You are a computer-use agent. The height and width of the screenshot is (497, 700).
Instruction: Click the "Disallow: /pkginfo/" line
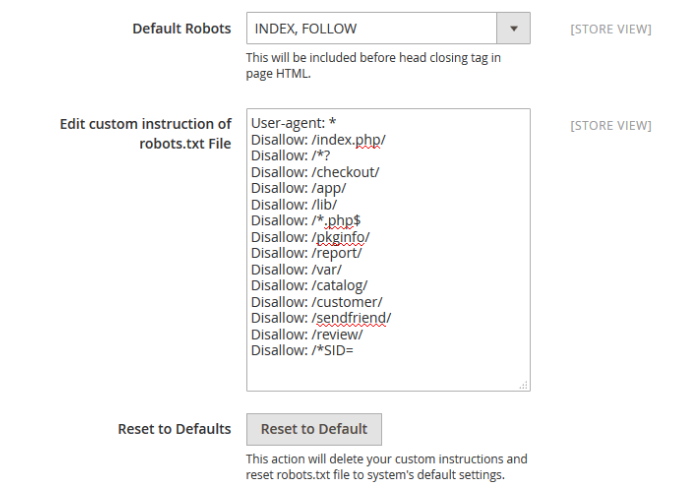click(x=310, y=236)
